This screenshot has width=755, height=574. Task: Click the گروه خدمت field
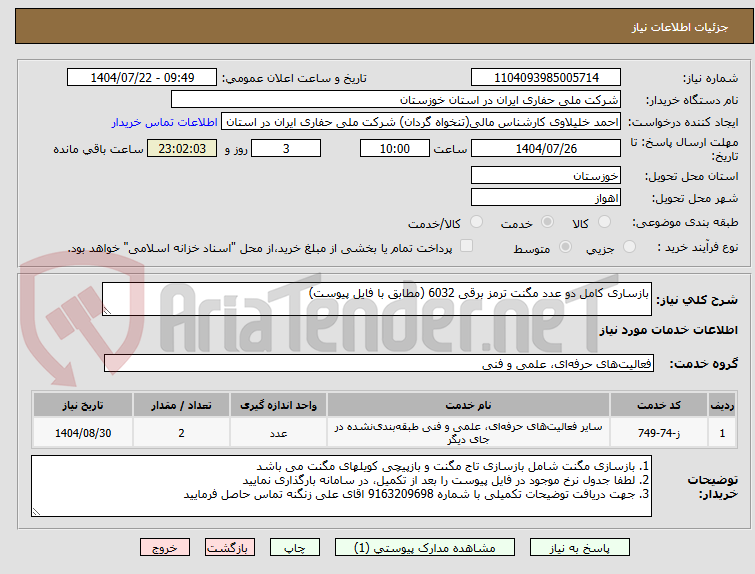click(379, 364)
